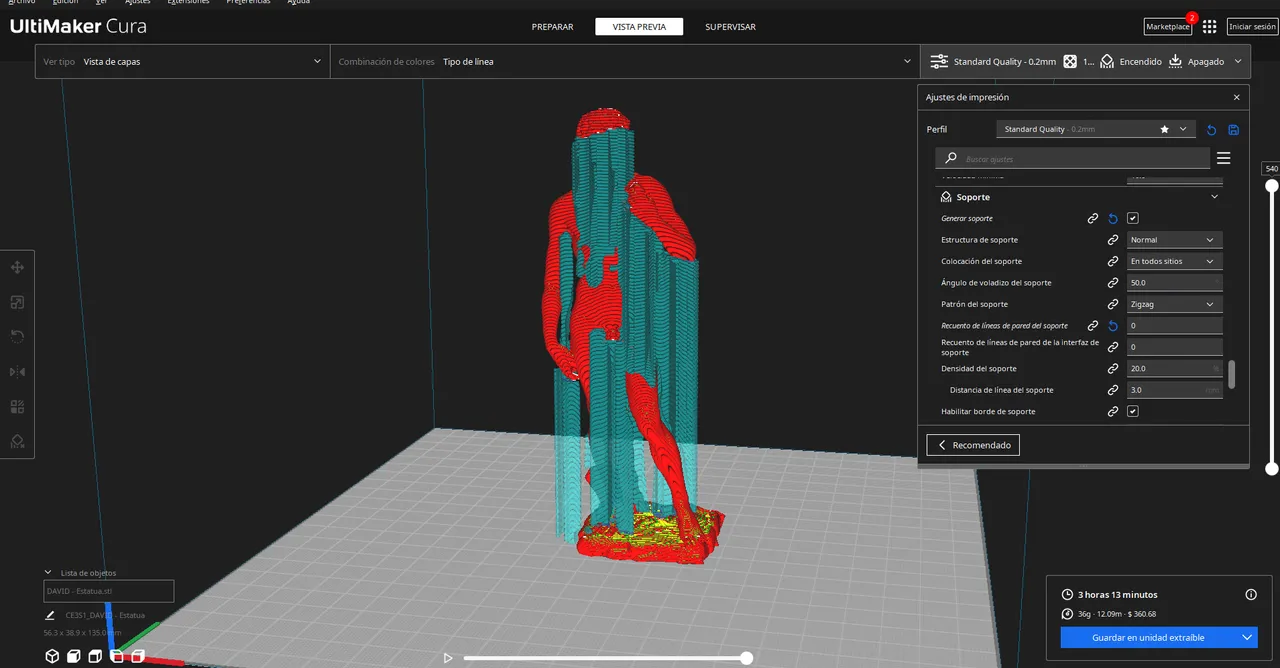Click the Iniciar sesión button
The width and height of the screenshot is (1280, 668).
(x=1252, y=27)
